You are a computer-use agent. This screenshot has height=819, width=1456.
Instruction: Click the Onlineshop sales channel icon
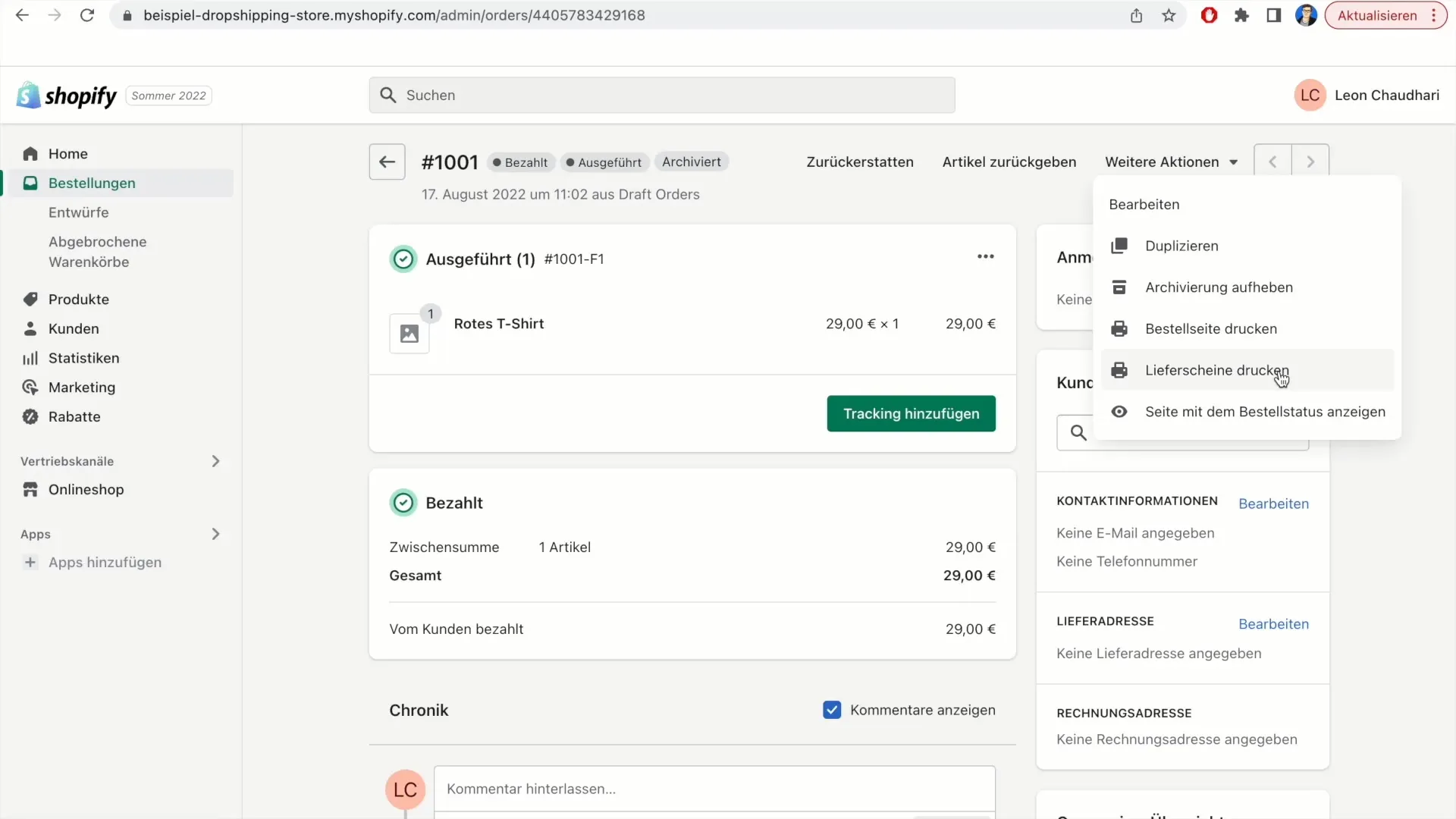click(31, 489)
